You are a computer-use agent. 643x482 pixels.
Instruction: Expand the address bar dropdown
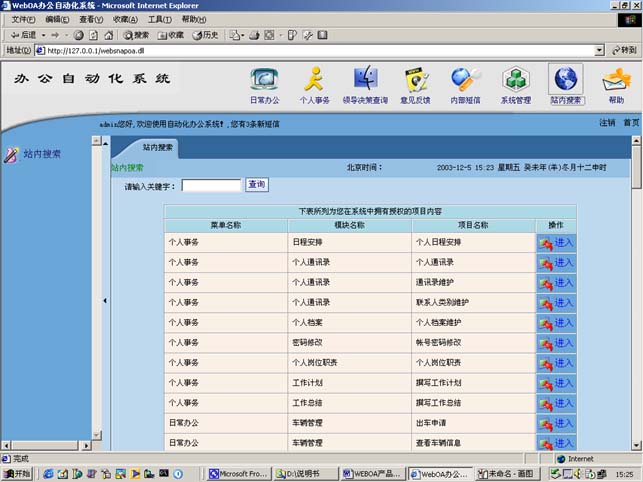point(599,50)
